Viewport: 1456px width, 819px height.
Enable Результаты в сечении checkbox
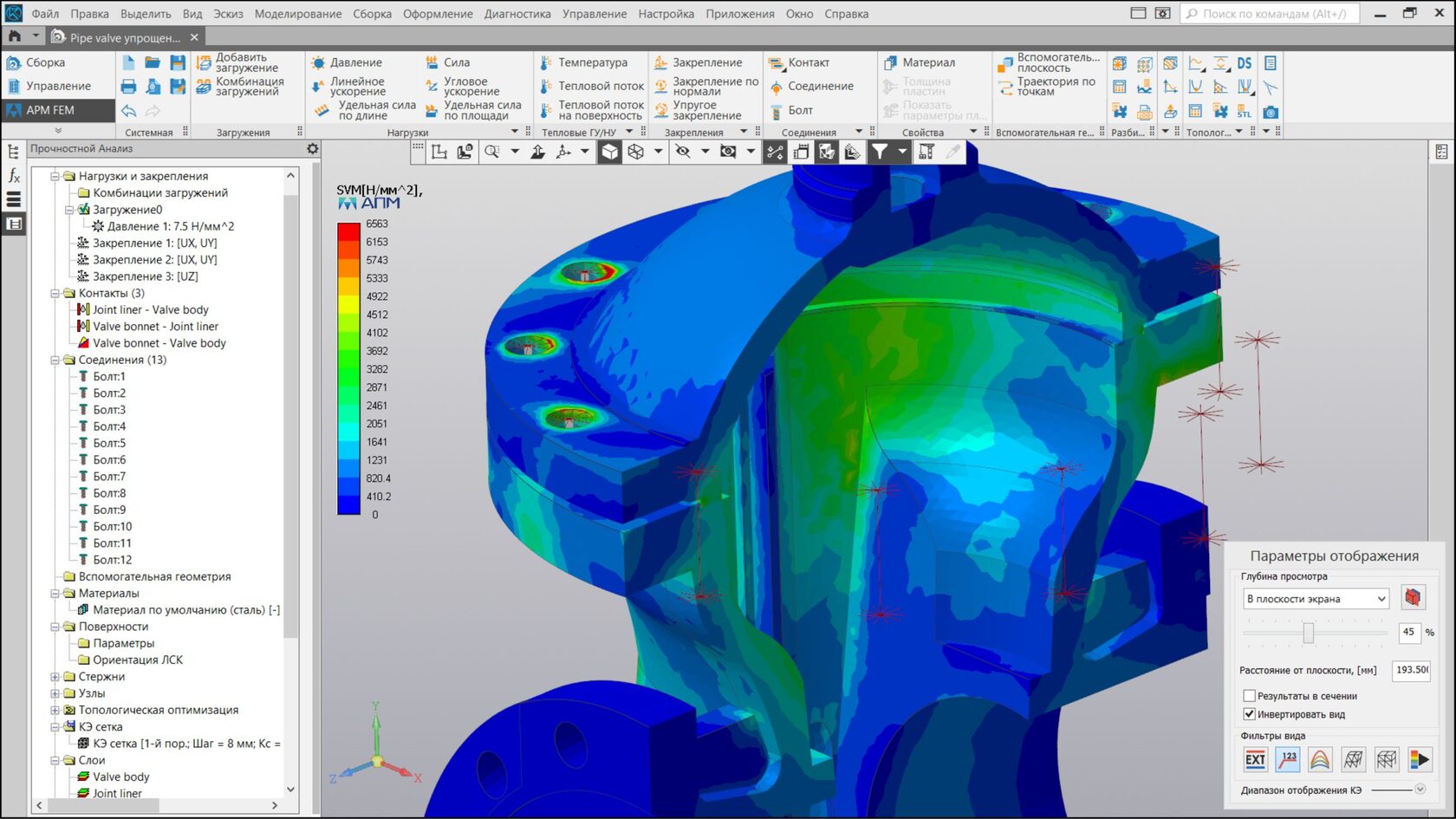(x=1249, y=696)
